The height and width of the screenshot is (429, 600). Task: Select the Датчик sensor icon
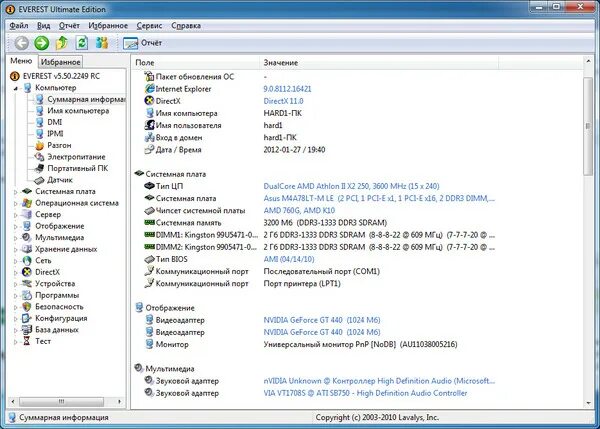tap(39, 180)
